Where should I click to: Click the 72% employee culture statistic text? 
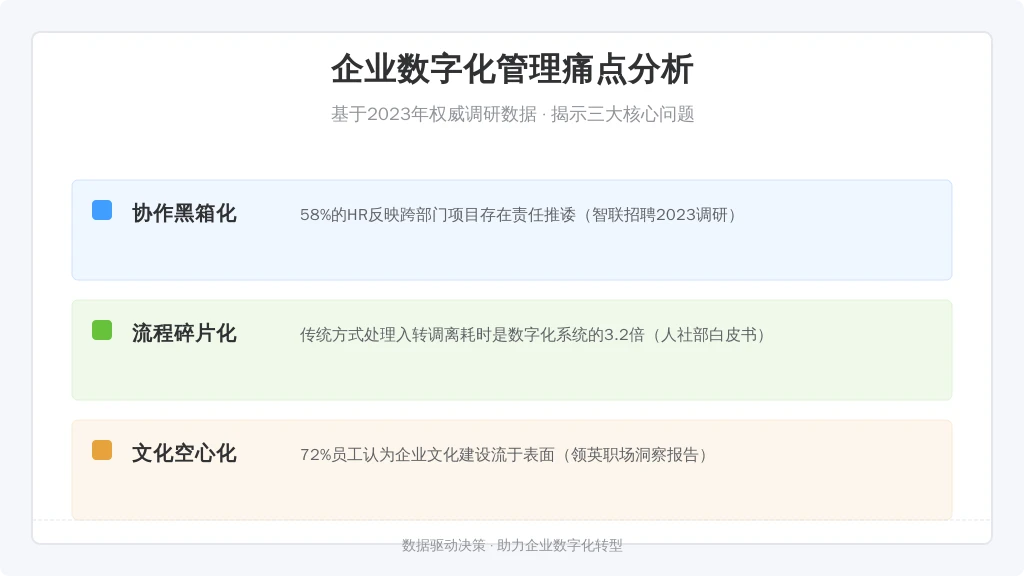(505, 455)
